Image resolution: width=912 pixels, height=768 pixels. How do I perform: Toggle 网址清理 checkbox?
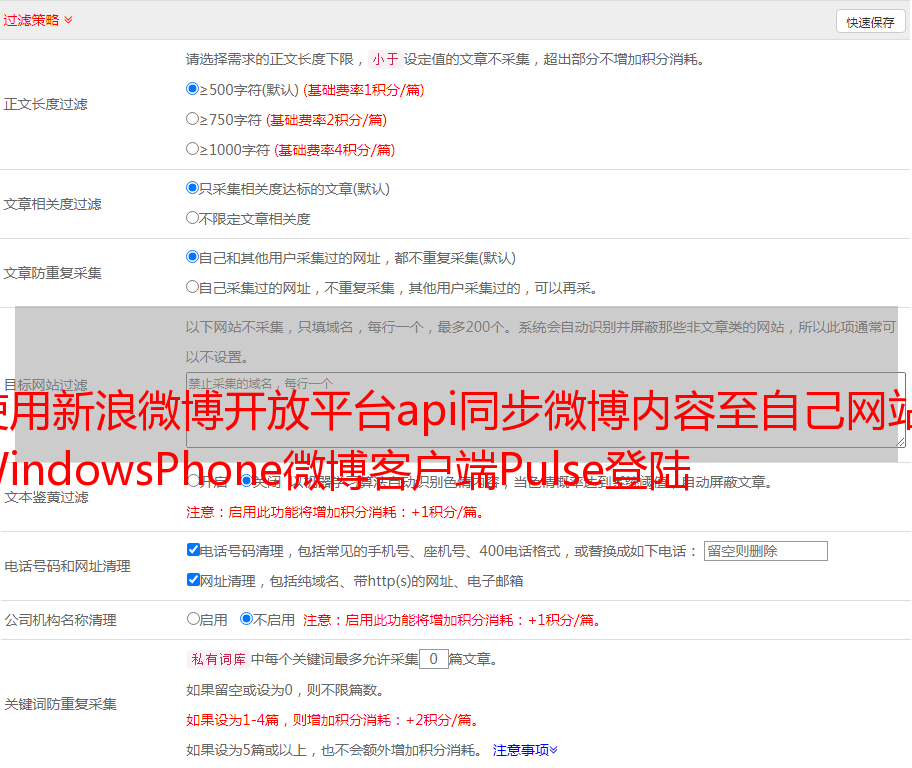click(194, 579)
